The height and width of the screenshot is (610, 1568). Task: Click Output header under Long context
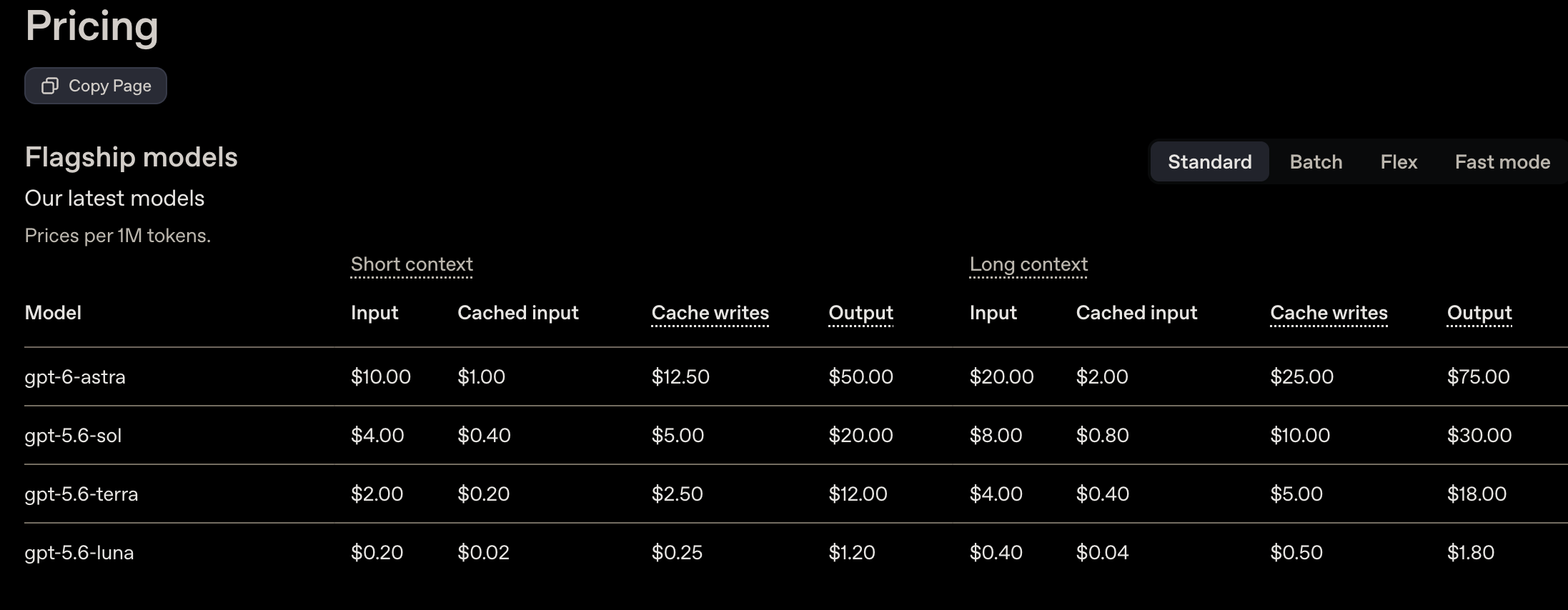[1479, 313]
